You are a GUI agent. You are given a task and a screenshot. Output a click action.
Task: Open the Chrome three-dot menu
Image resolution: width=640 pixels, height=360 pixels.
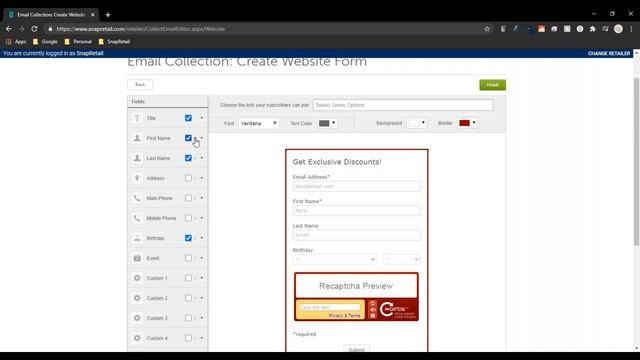tap(631, 29)
